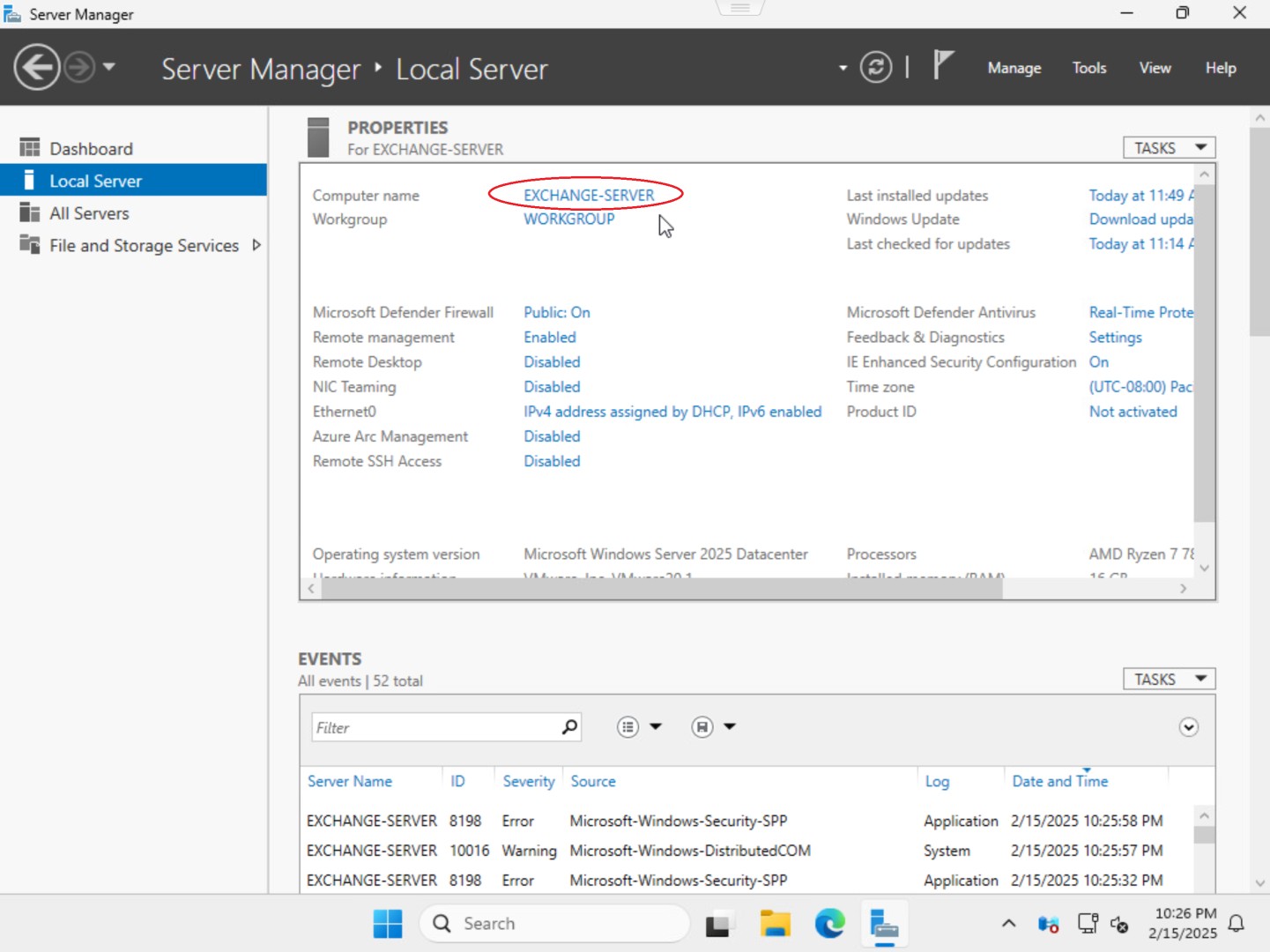
Task: Click the Last checked for updates value link
Action: click(x=1141, y=243)
